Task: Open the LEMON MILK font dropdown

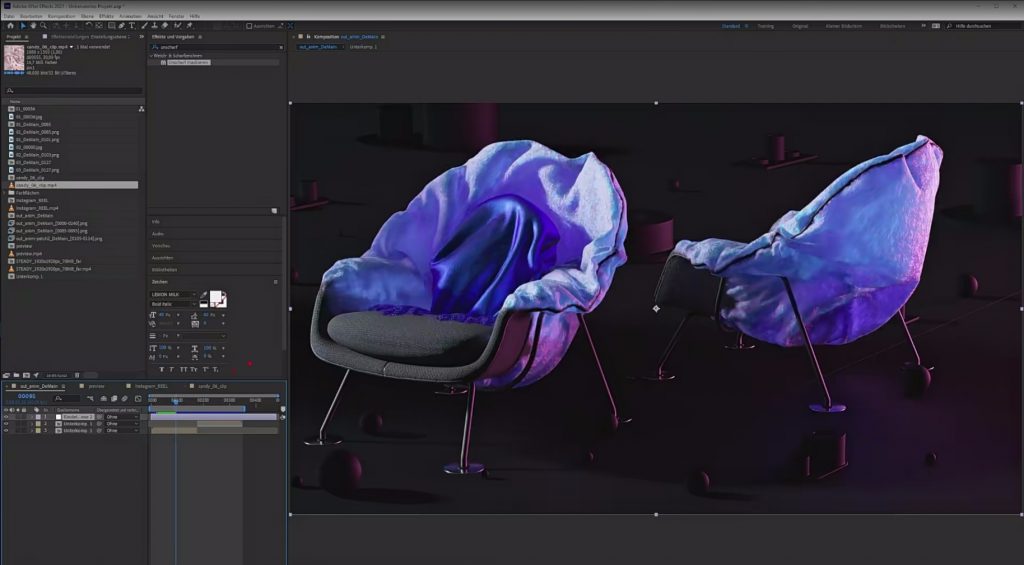Action: point(173,295)
